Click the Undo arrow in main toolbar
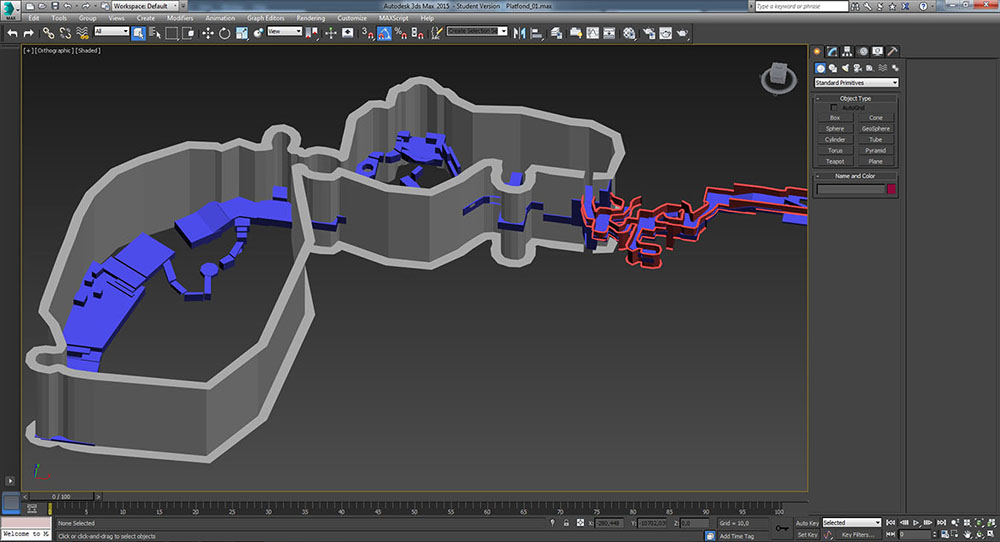Image resolution: width=1000 pixels, height=542 pixels. point(12,33)
